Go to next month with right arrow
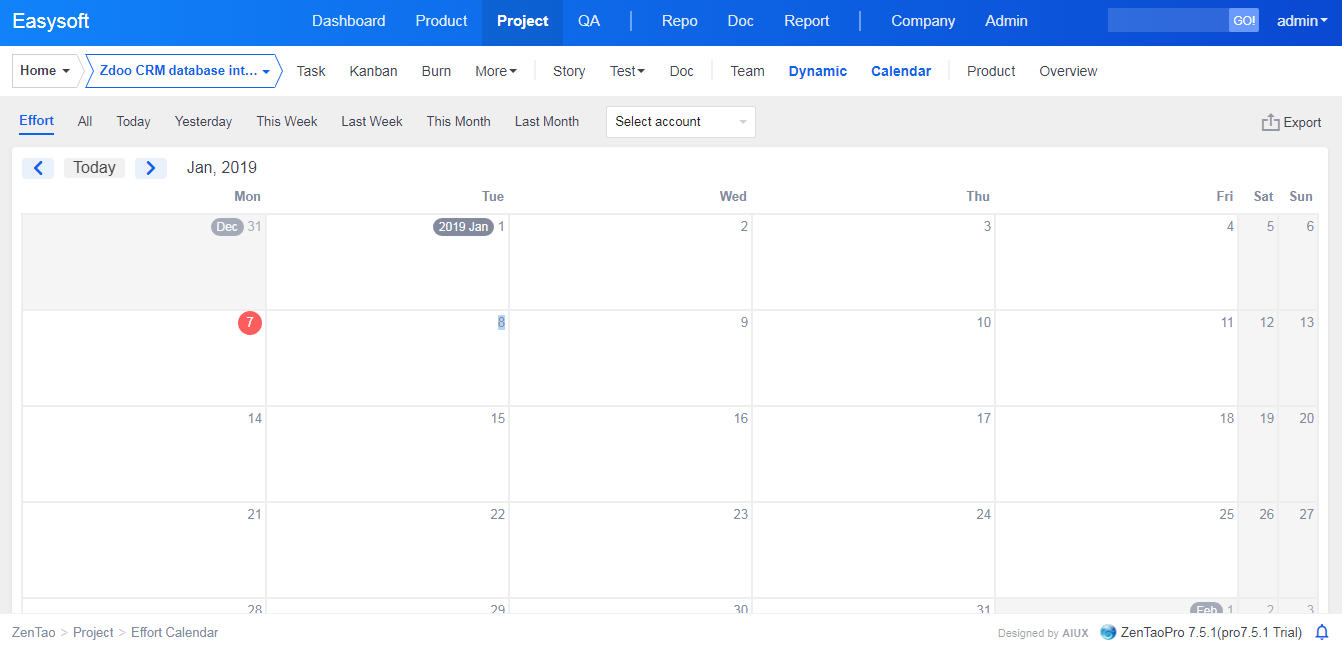 pyautogui.click(x=151, y=168)
